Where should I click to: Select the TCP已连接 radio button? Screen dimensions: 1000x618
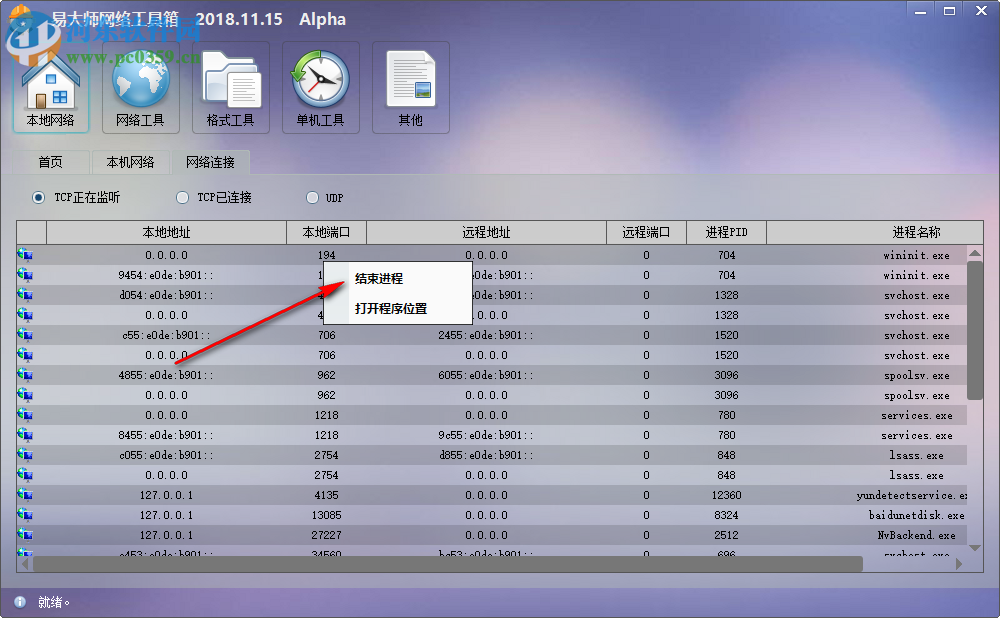pyautogui.click(x=182, y=198)
